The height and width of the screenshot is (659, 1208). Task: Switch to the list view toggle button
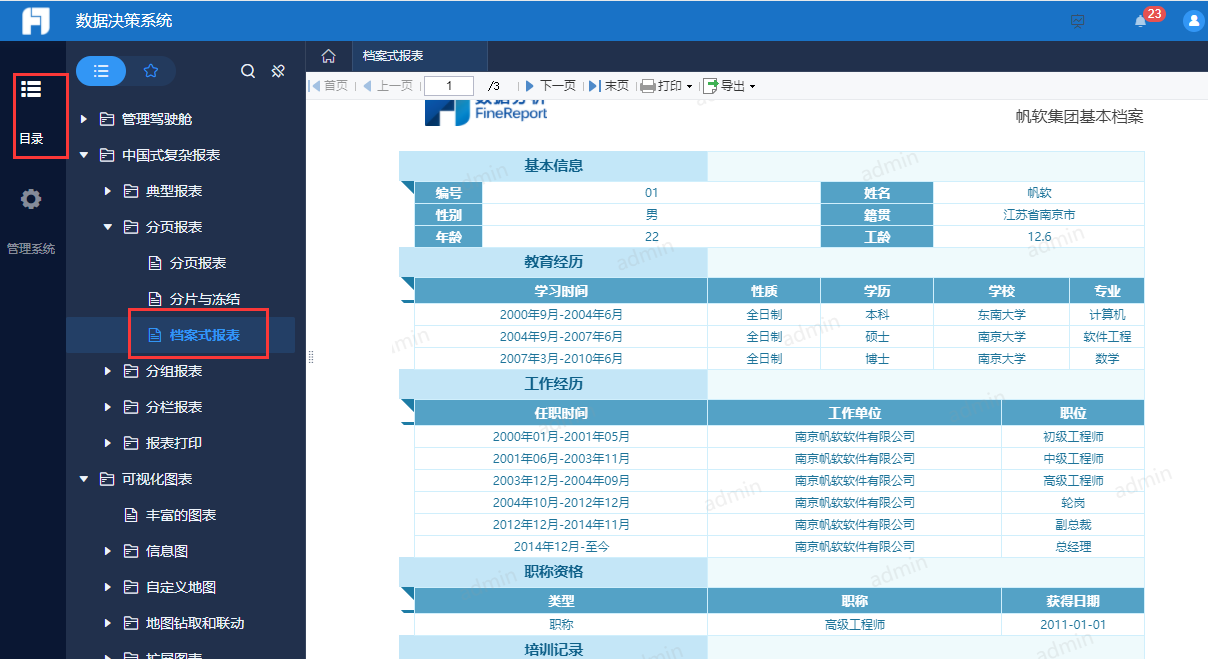101,71
